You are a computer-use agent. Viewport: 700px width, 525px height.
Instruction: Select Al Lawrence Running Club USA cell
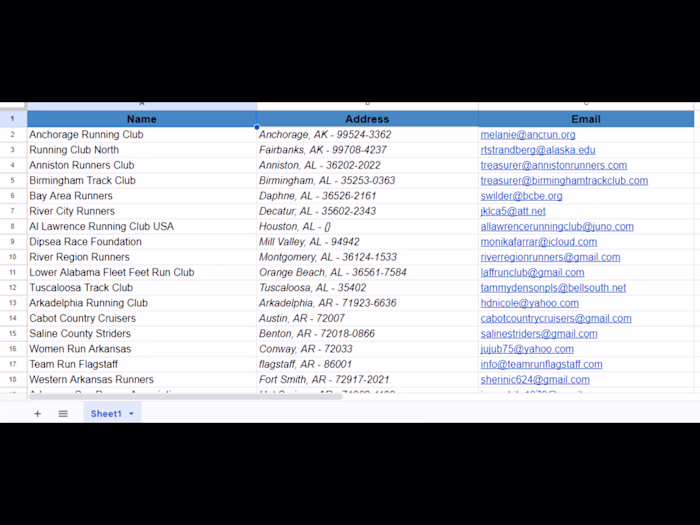(x=142, y=226)
